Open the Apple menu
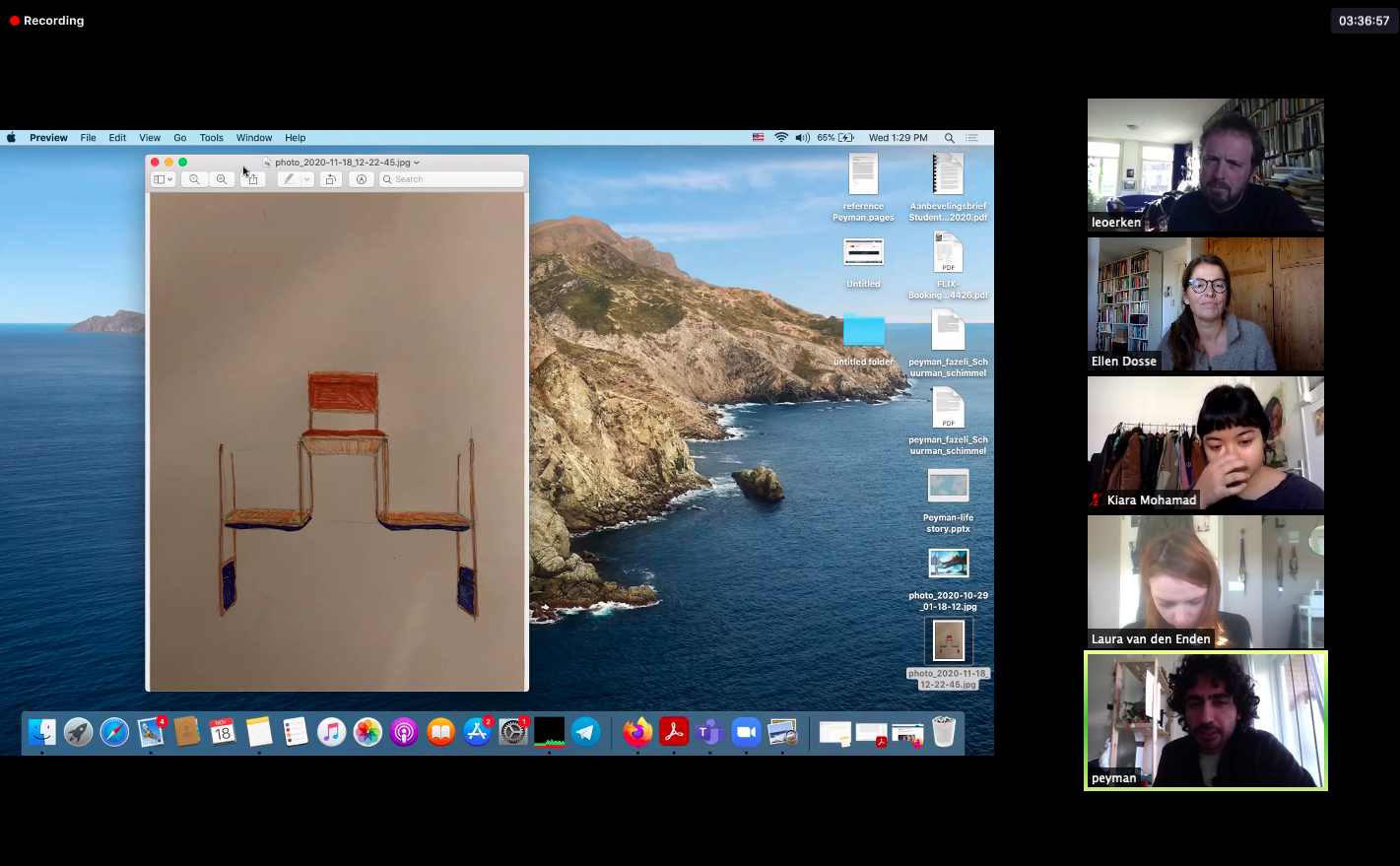This screenshot has width=1400, height=866. [12, 138]
